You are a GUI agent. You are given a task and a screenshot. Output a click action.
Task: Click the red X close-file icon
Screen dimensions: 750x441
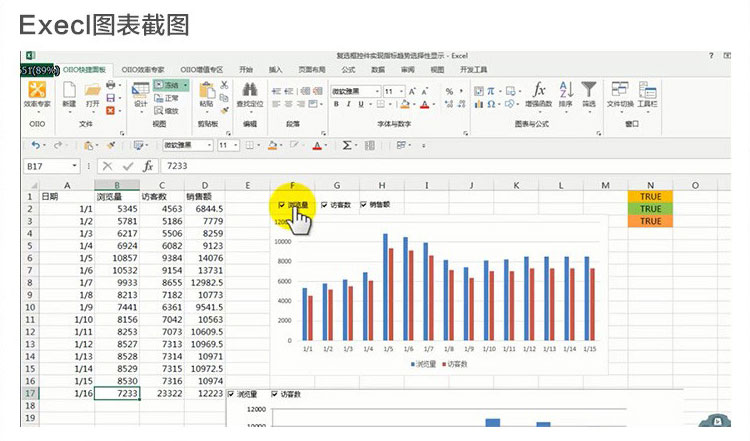click(x=110, y=110)
